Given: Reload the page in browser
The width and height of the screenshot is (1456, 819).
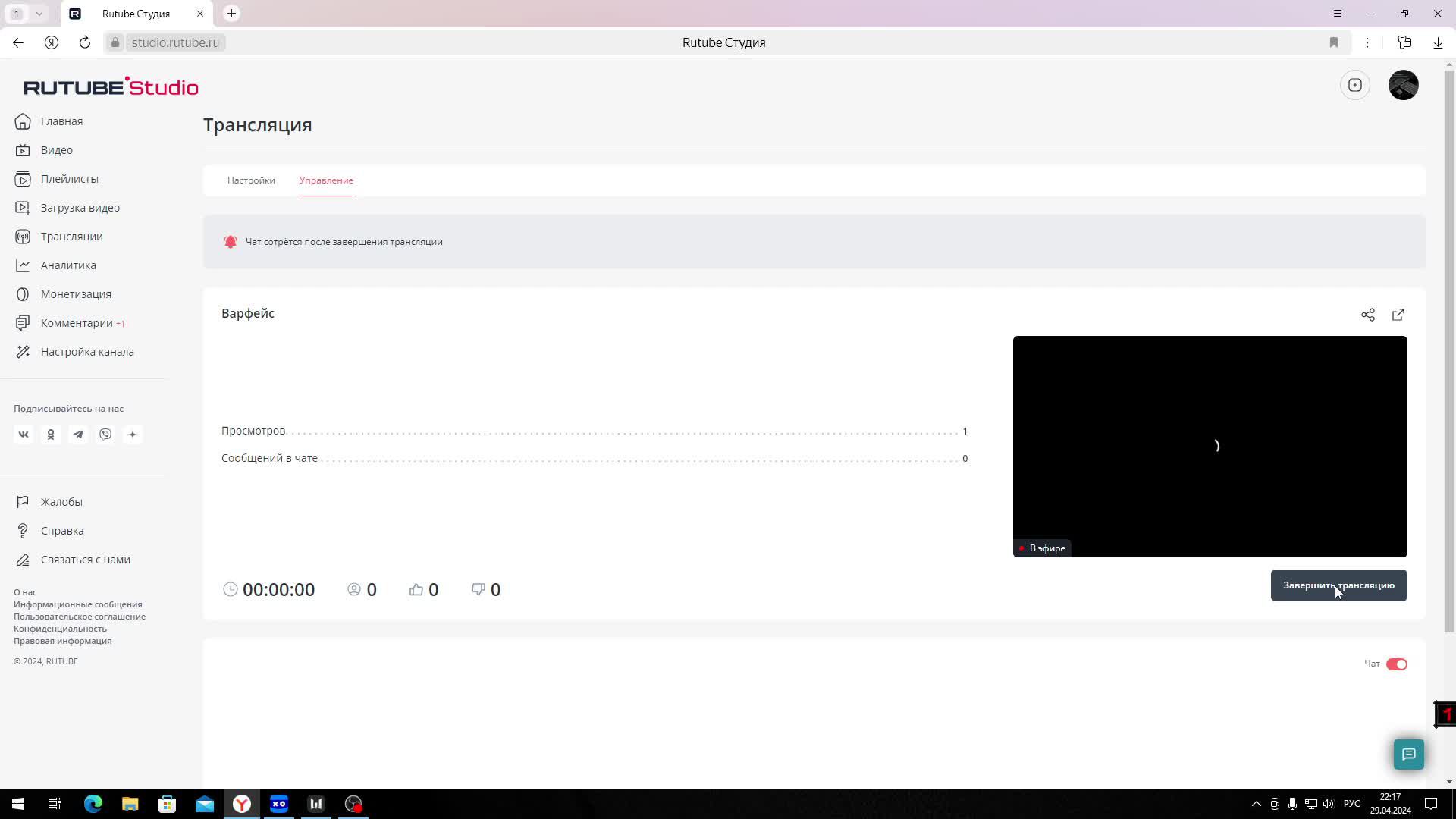Looking at the screenshot, I should click(85, 42).
